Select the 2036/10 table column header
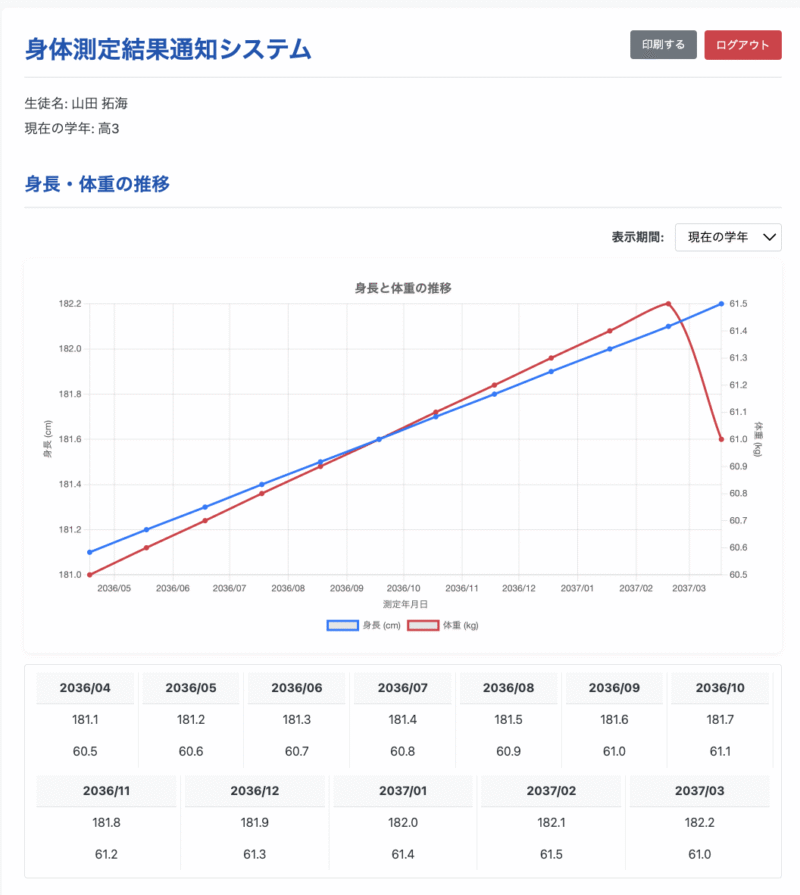This screenshot has width=800, height=895. 720,688
